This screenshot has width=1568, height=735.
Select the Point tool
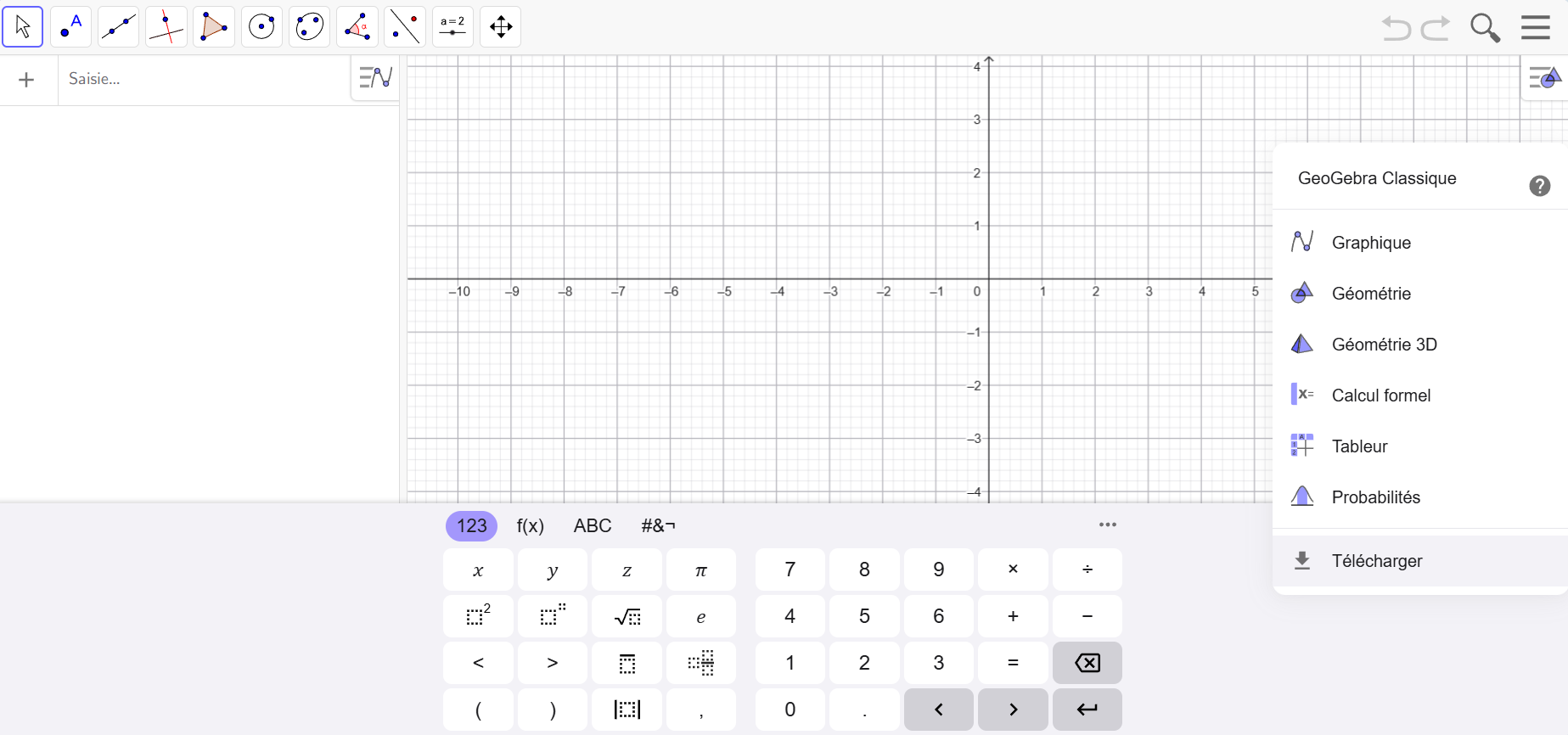70,27
